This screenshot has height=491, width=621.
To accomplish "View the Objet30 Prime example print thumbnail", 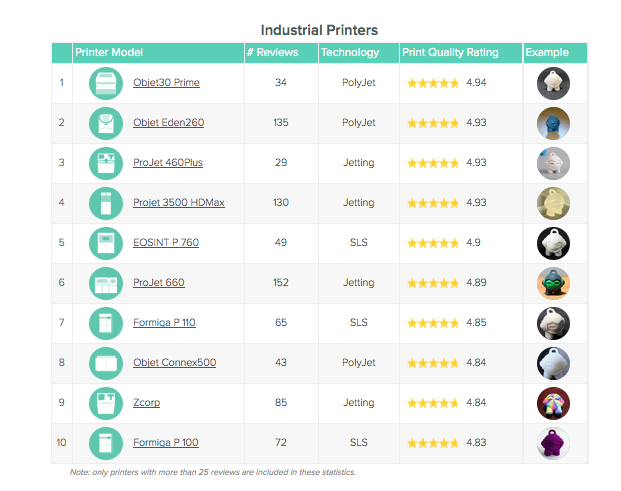I will (x=553, y=83).
